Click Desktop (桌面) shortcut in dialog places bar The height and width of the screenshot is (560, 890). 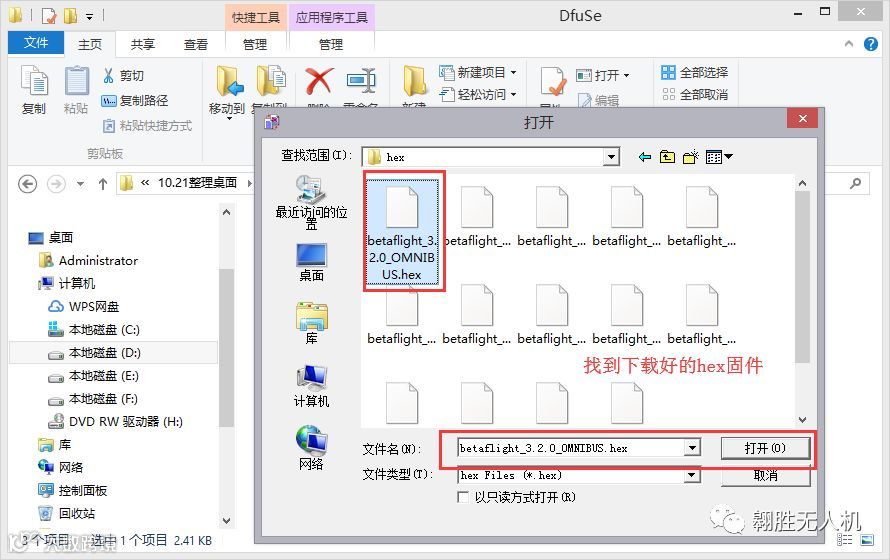click(311, 263)
